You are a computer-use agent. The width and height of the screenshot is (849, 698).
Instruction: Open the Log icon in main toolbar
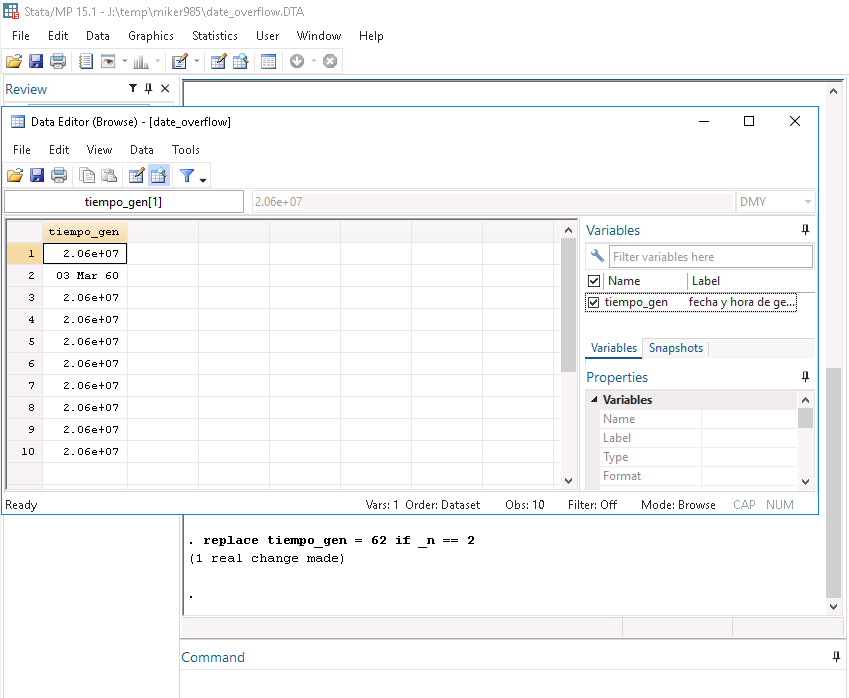(x=86, y=61)
